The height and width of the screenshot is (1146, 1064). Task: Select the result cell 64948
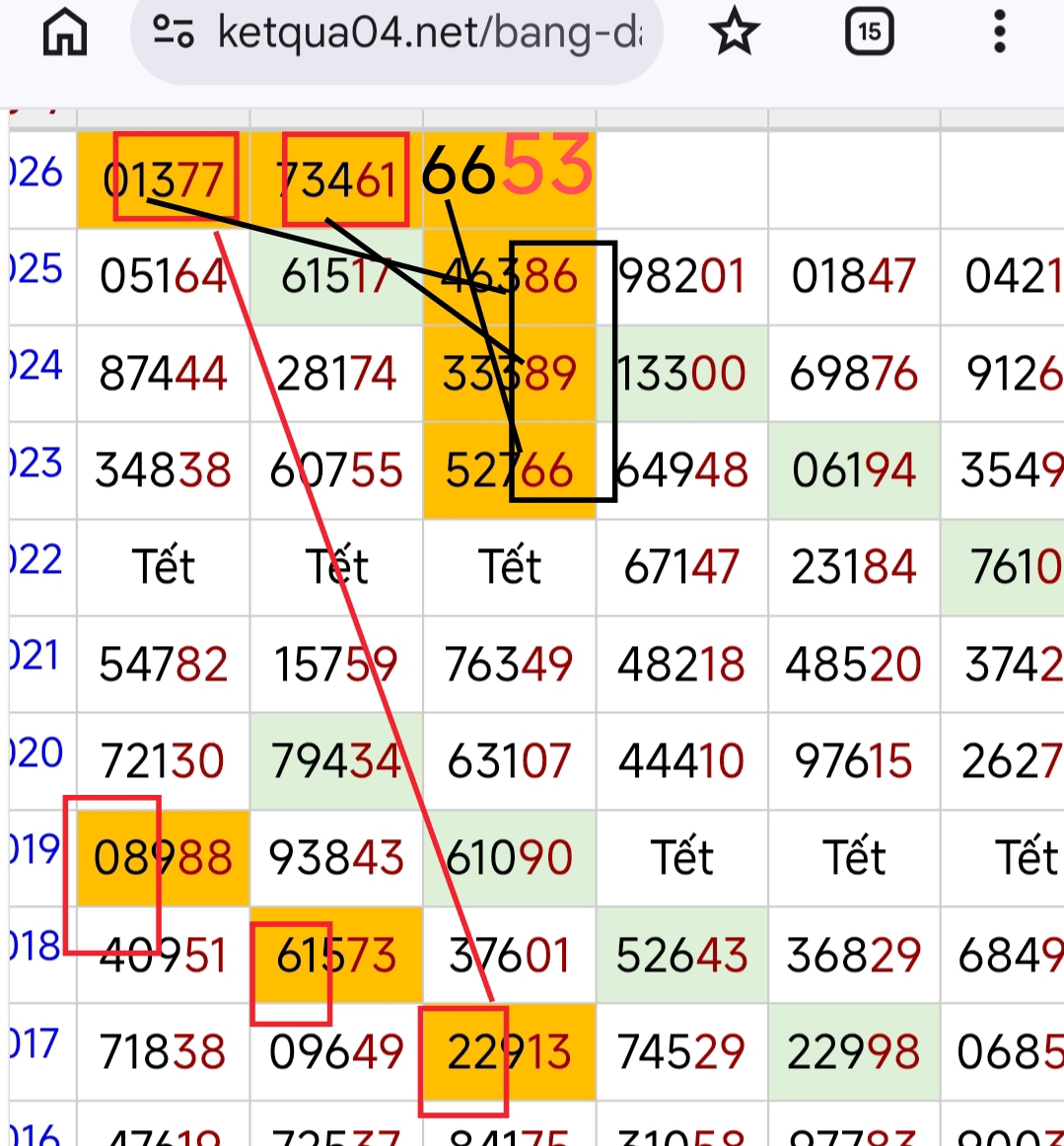tap(681, 470)
